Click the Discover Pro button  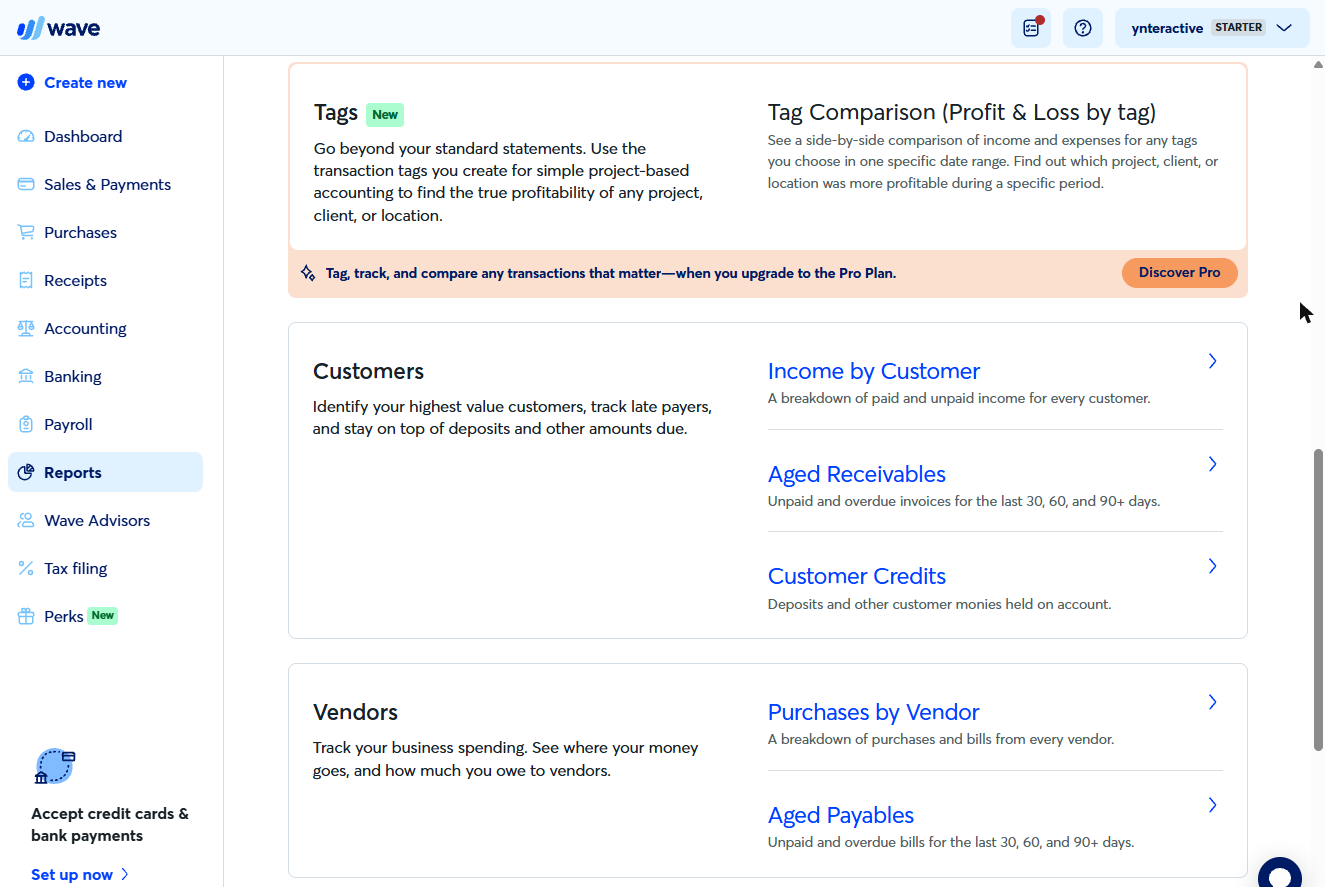(x=1180, y=273)
